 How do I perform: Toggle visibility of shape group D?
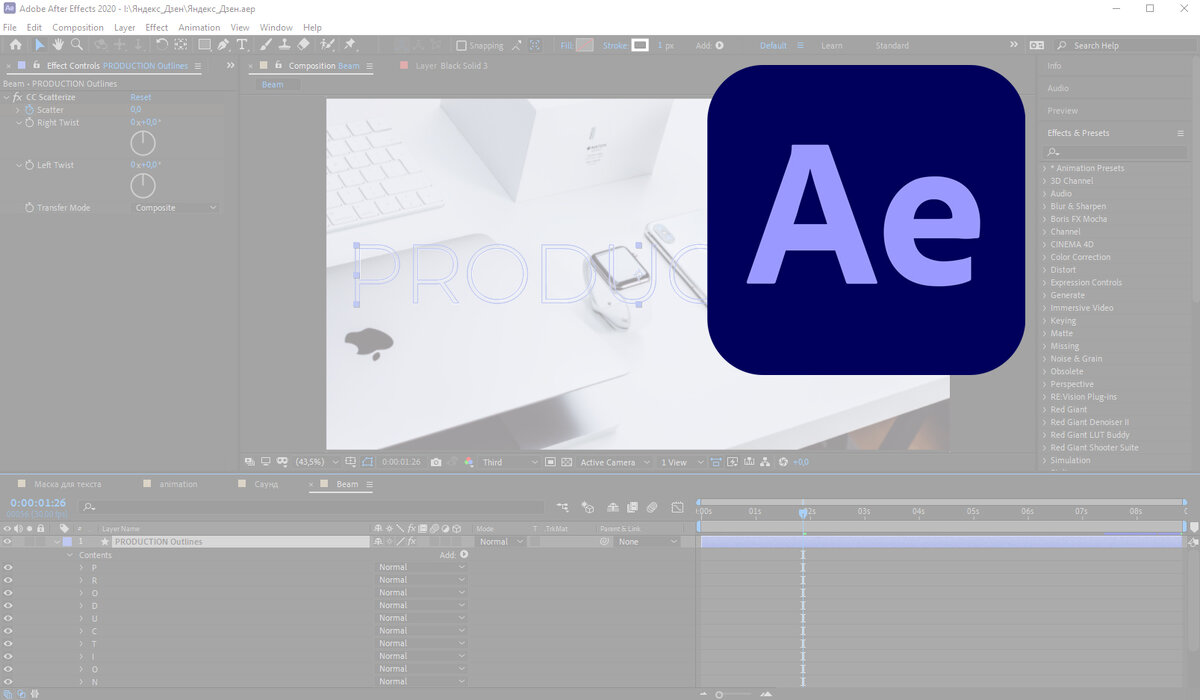point(8,605)
